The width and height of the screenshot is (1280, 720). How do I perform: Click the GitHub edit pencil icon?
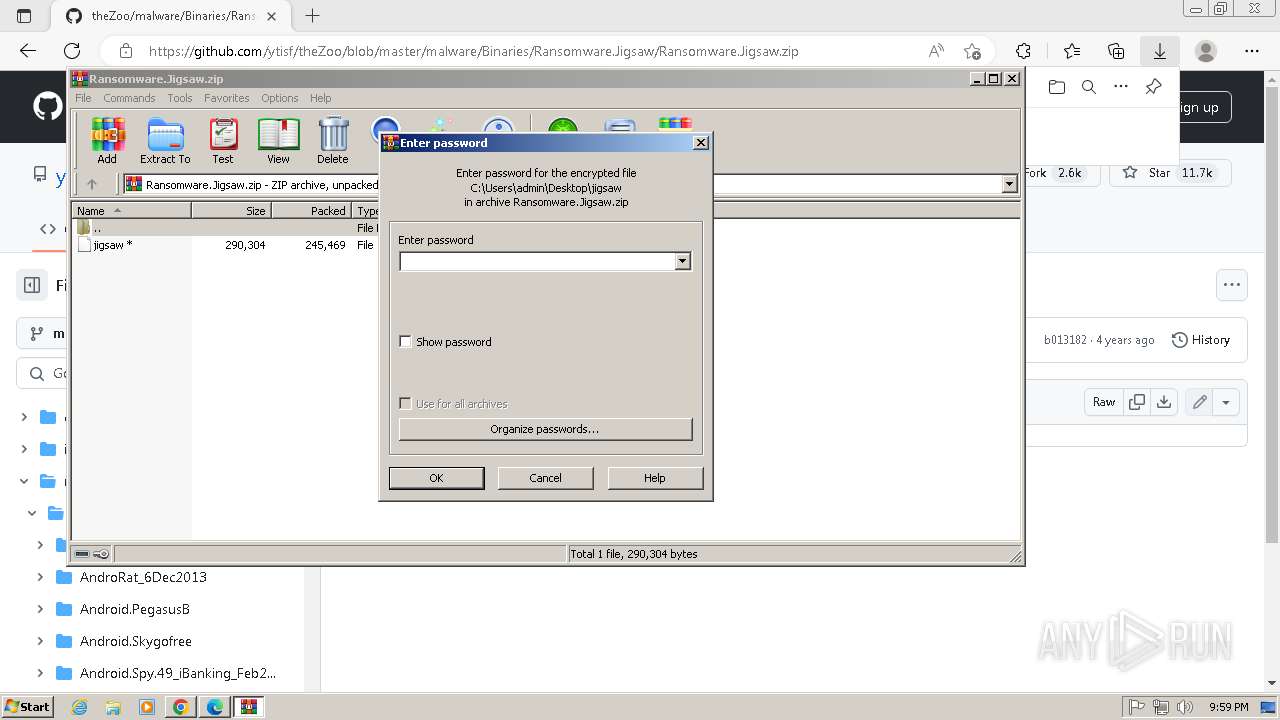click(1199, 402)
